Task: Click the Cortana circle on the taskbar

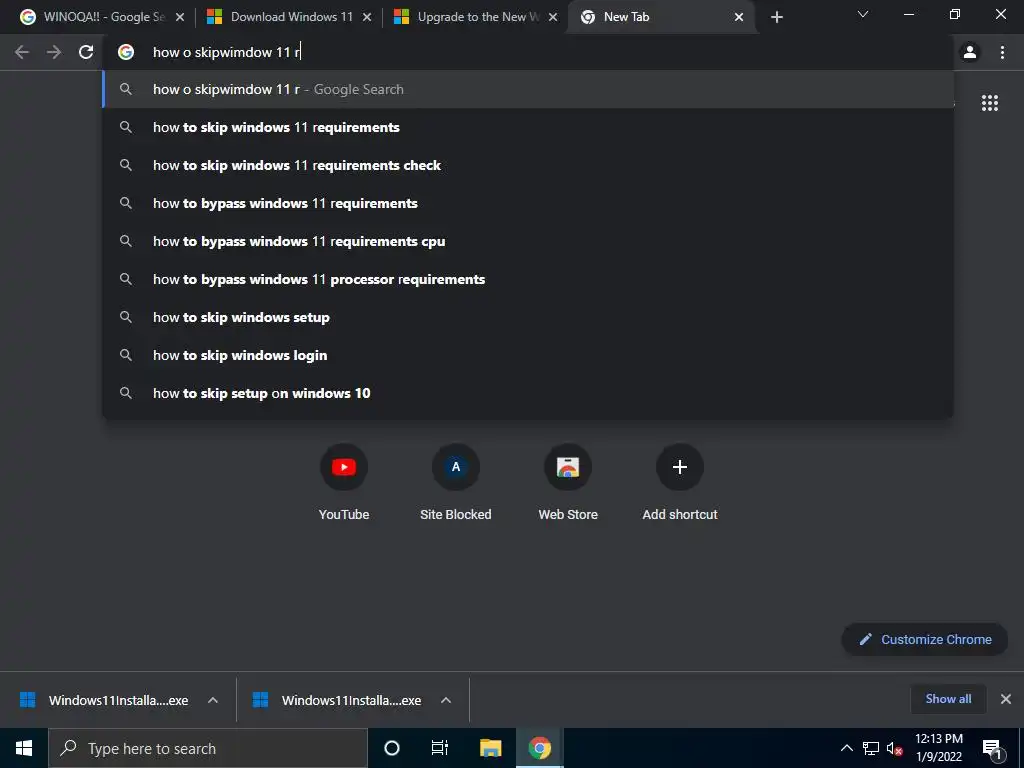Action: [392, 748]
